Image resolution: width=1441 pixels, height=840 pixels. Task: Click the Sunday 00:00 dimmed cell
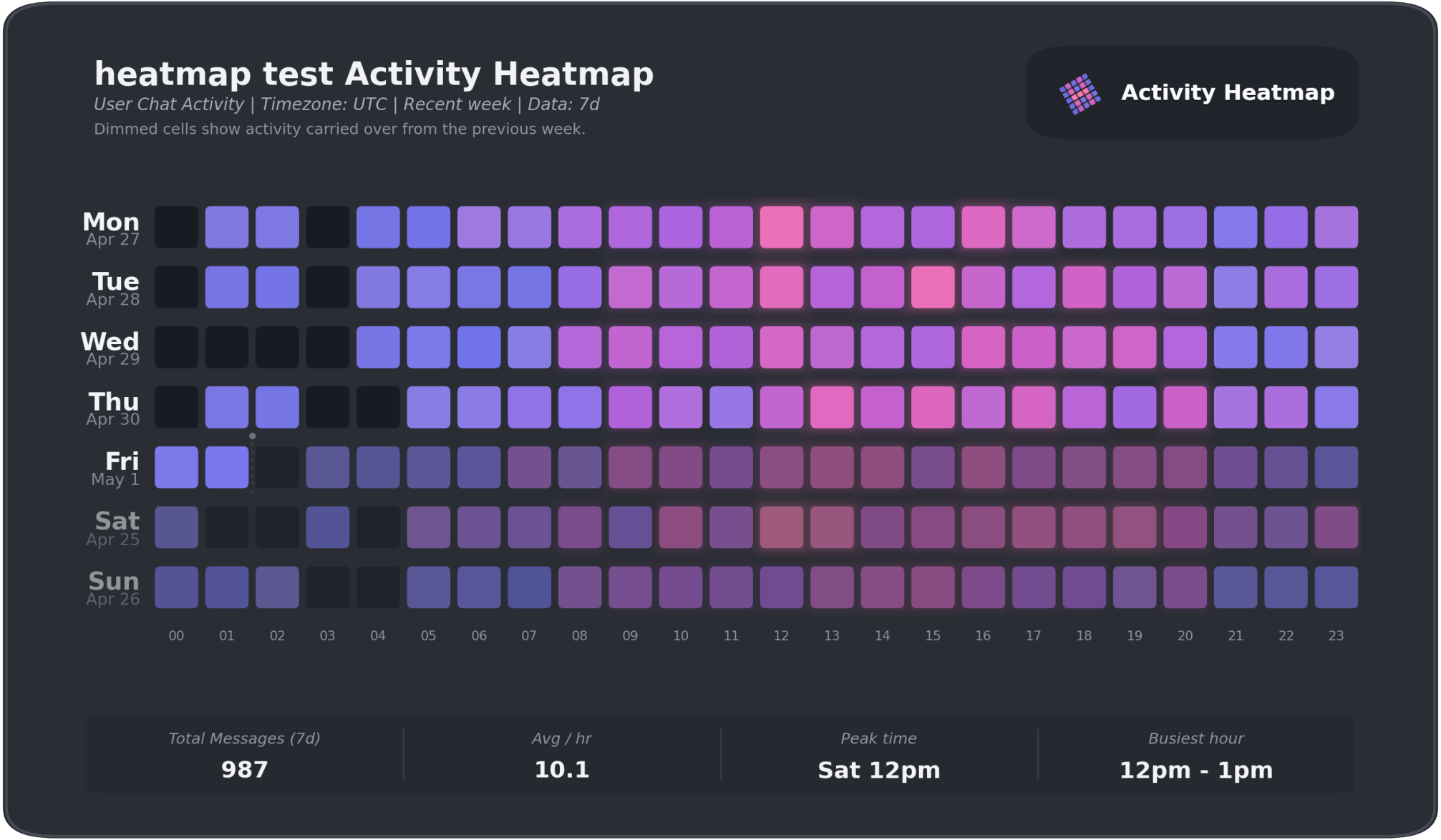pos(176,587)
